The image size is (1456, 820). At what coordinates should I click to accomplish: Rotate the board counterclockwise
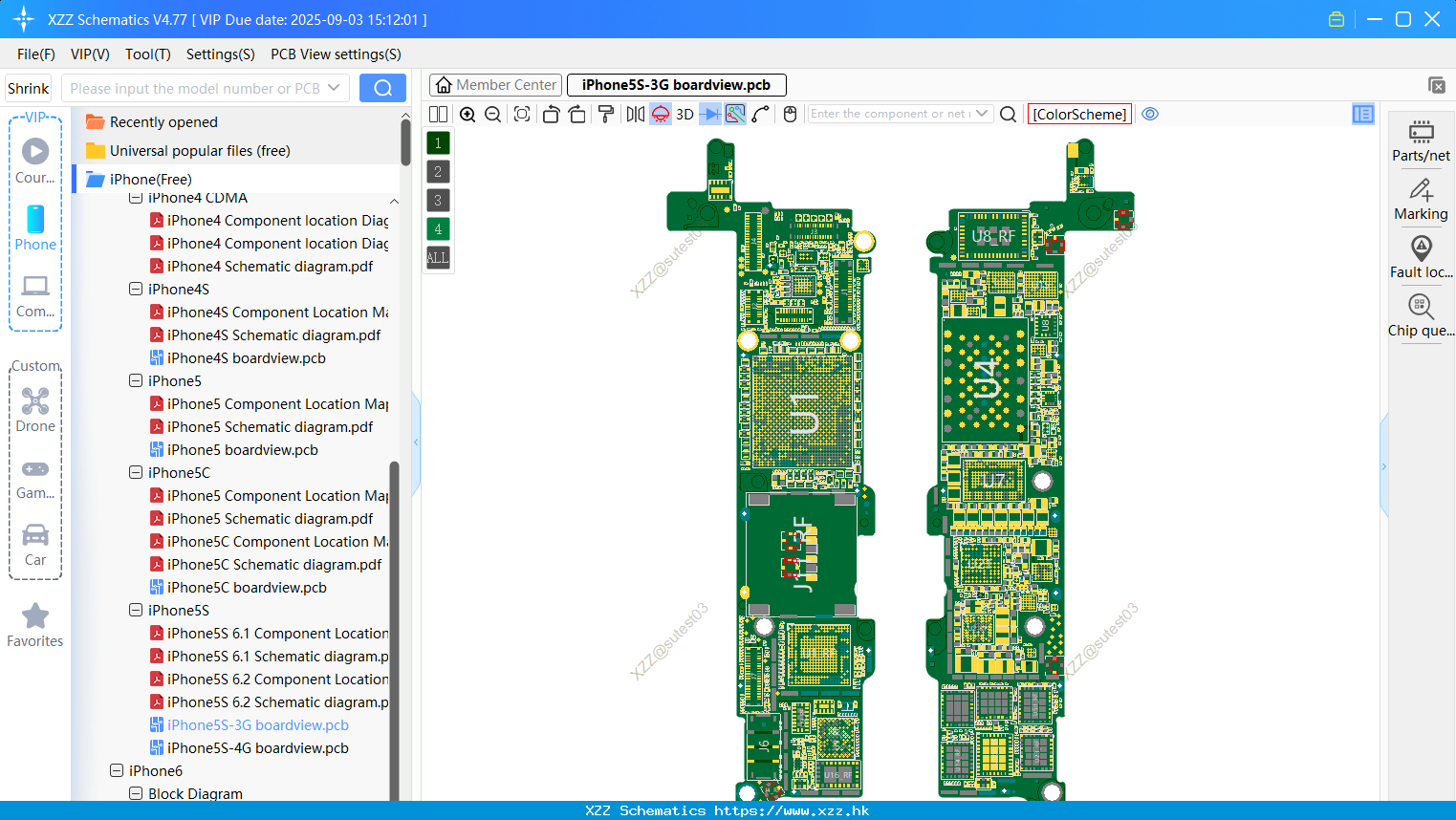coord(551,114)
